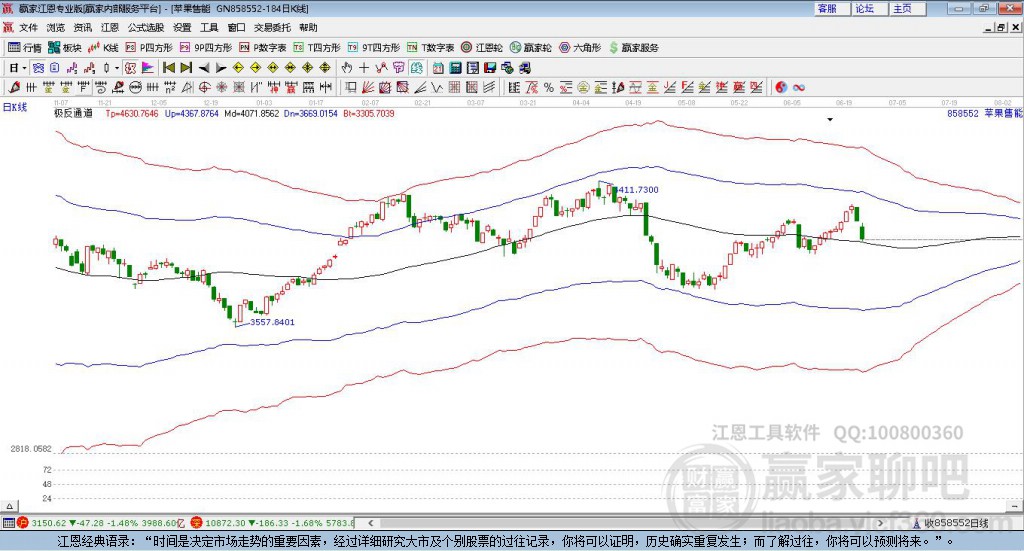1024x551 pixels.
Task: Click the 论坛 forum button
Action: pos(870,8)
